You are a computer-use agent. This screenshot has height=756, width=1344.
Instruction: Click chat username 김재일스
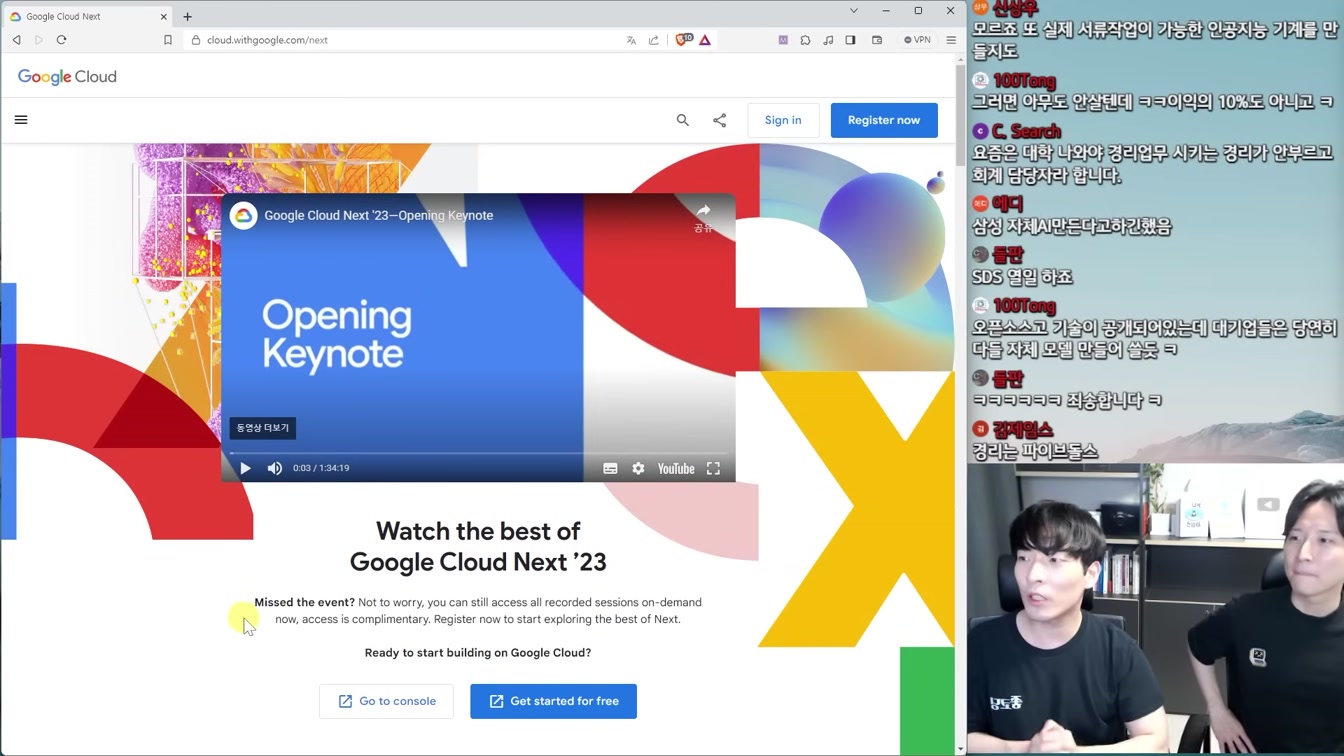[1023, 429]
